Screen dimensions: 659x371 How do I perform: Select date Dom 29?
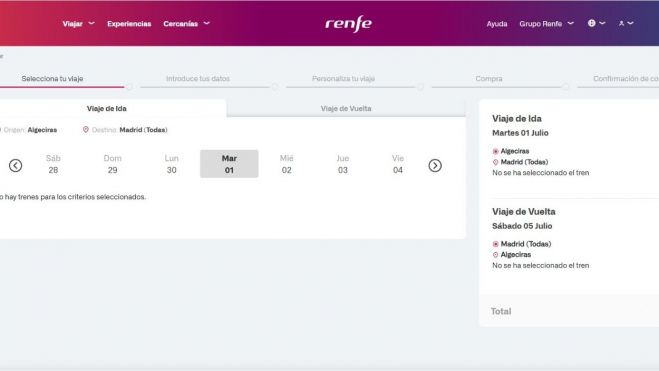click(x=113, y=164)
